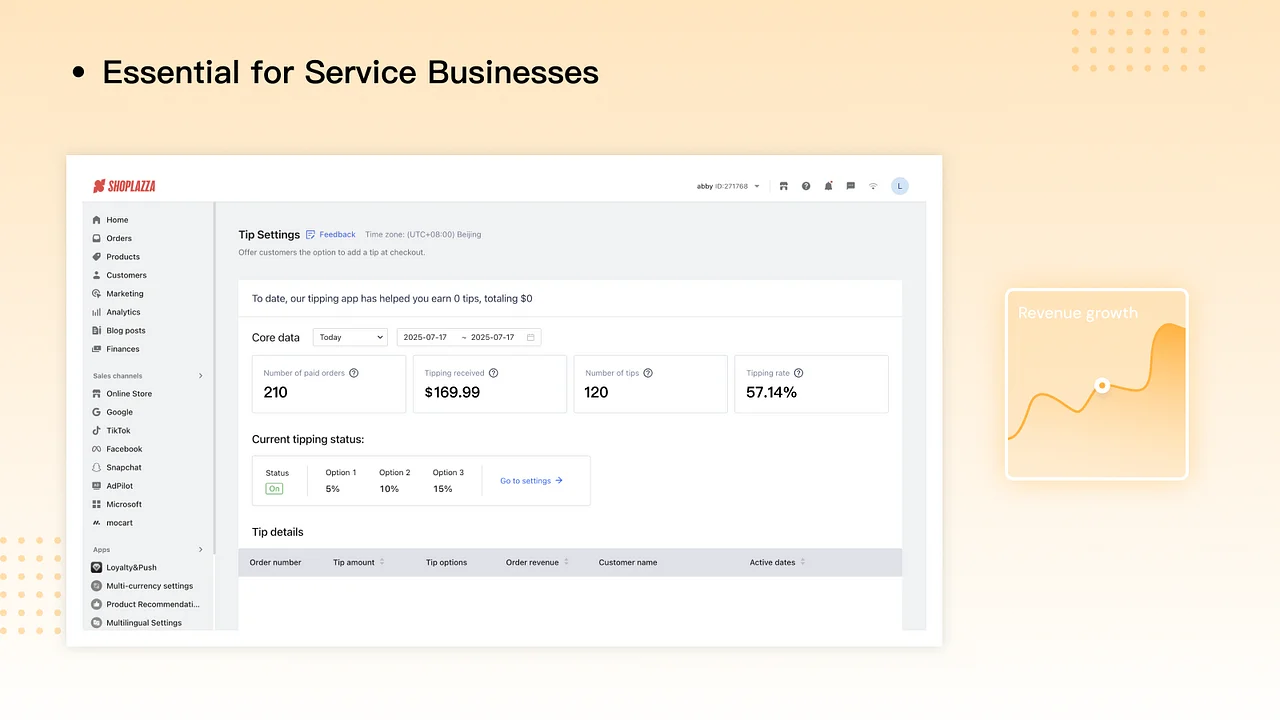Click the network status icon in the header

tap(872, 186)
